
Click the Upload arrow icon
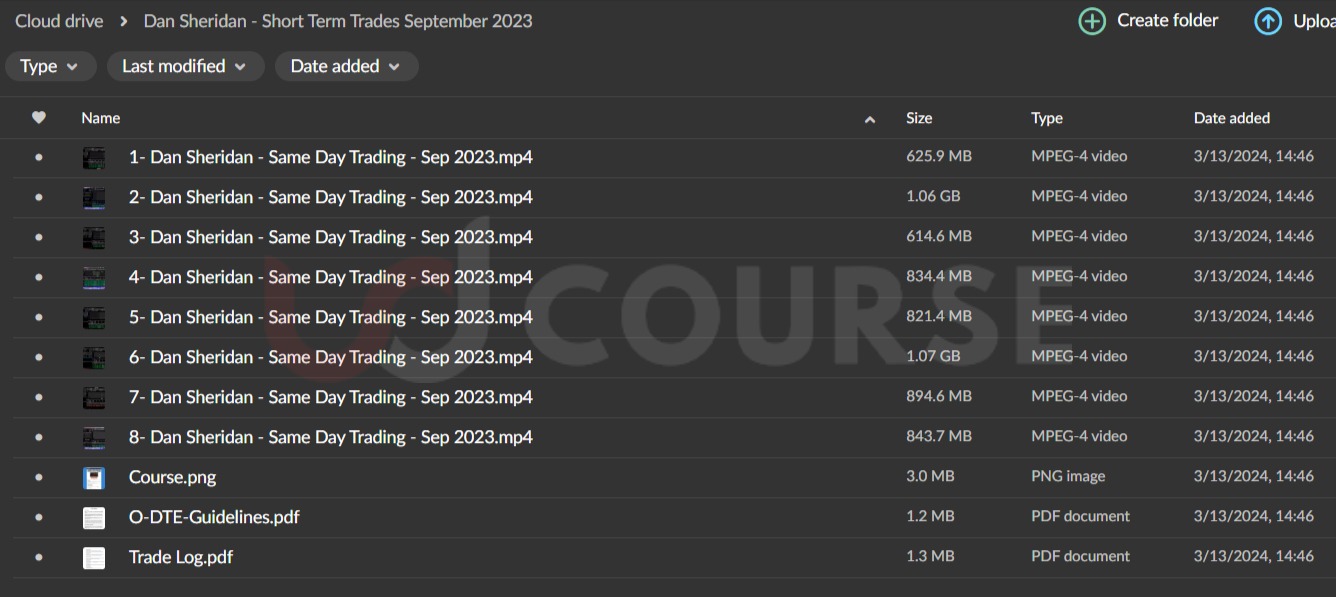[1268, 21]
